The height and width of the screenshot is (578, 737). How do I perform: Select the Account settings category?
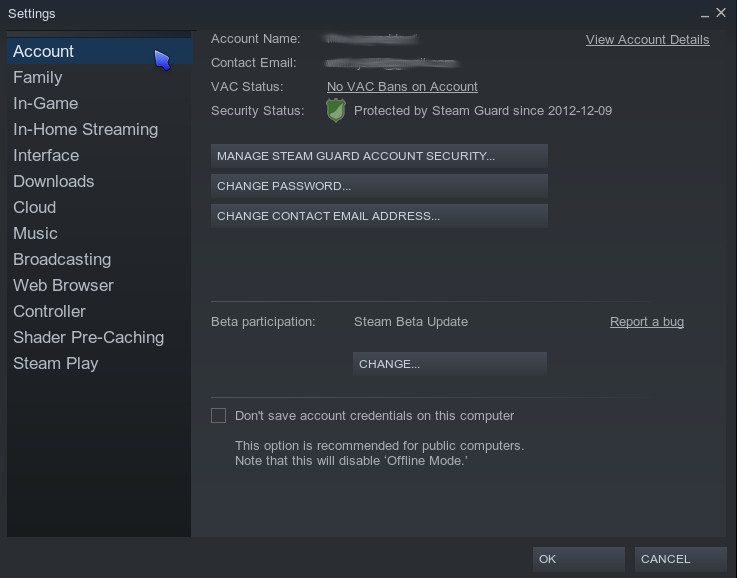pyautogui.click(x=100, y=51)
